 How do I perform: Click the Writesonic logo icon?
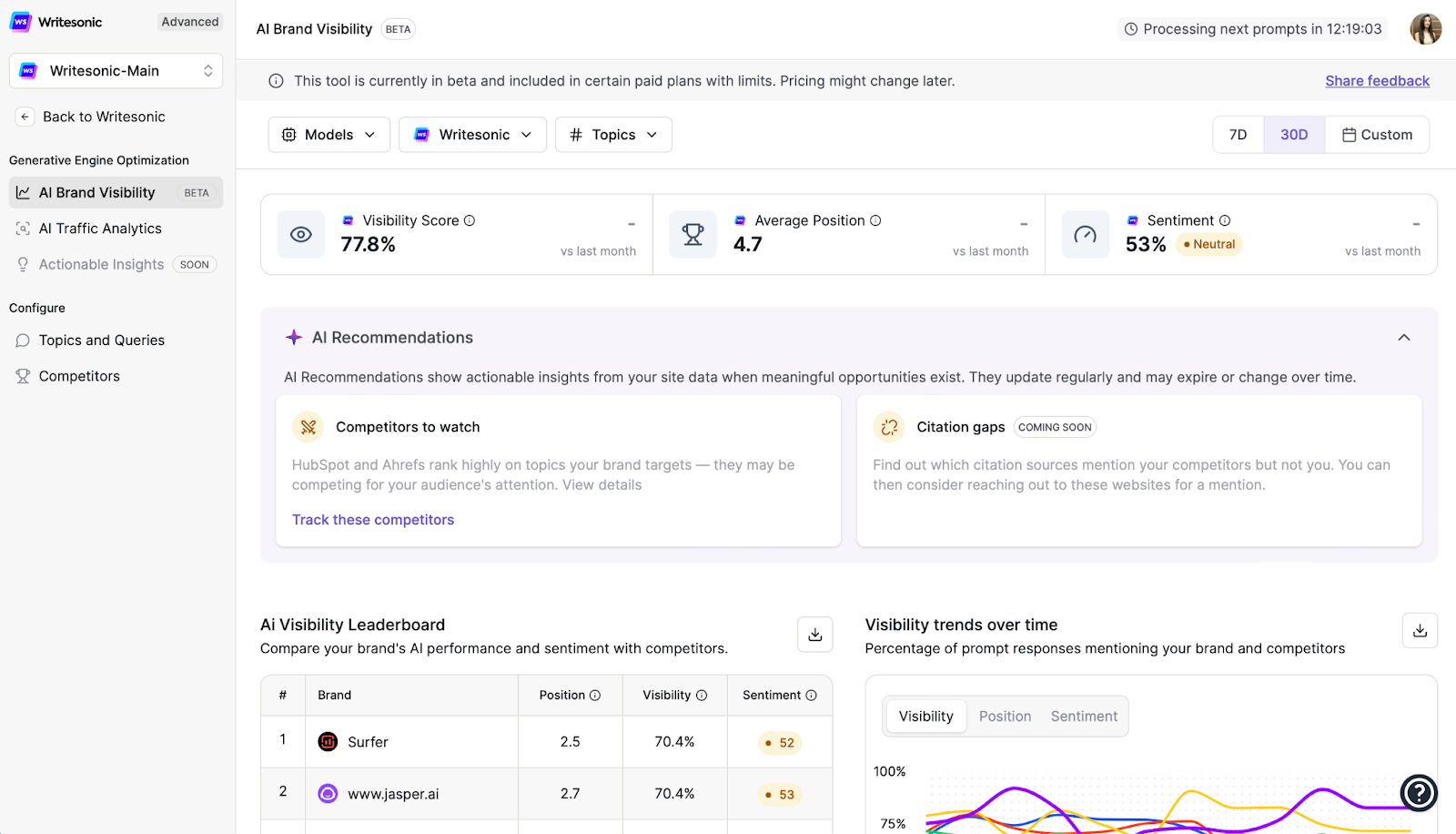pos(20,22)
